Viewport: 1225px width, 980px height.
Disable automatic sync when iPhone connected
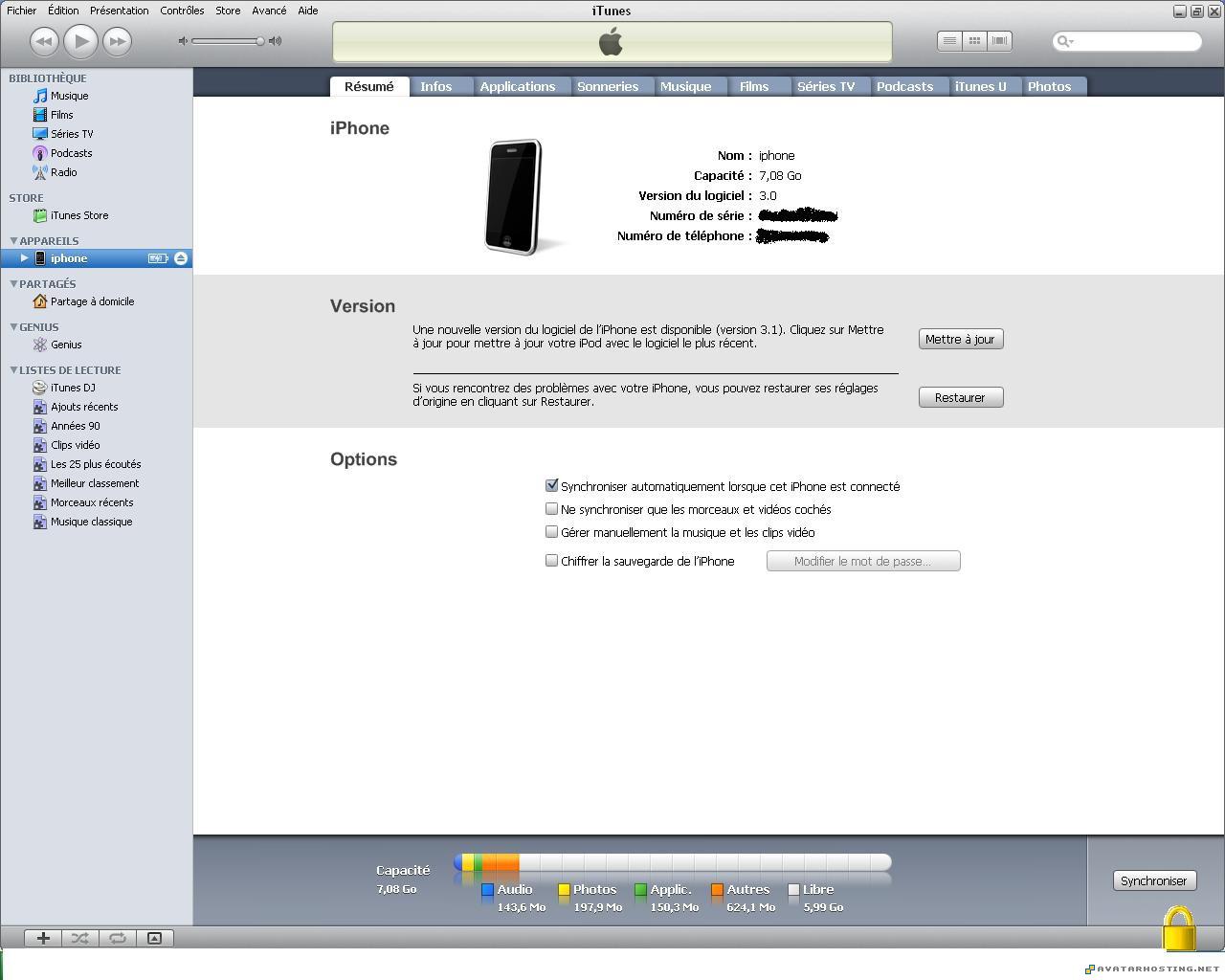(x=552, y=486)
